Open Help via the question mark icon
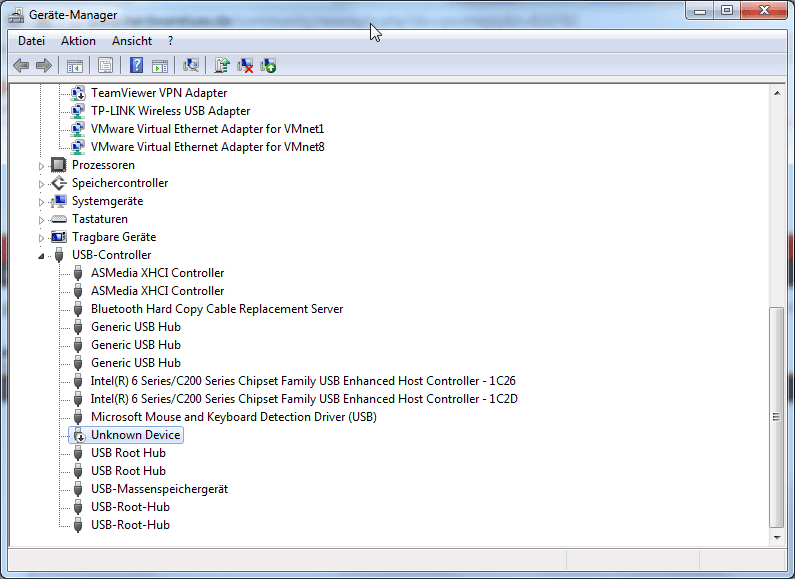This screenshot has width=795, height=579. [136, 65]
